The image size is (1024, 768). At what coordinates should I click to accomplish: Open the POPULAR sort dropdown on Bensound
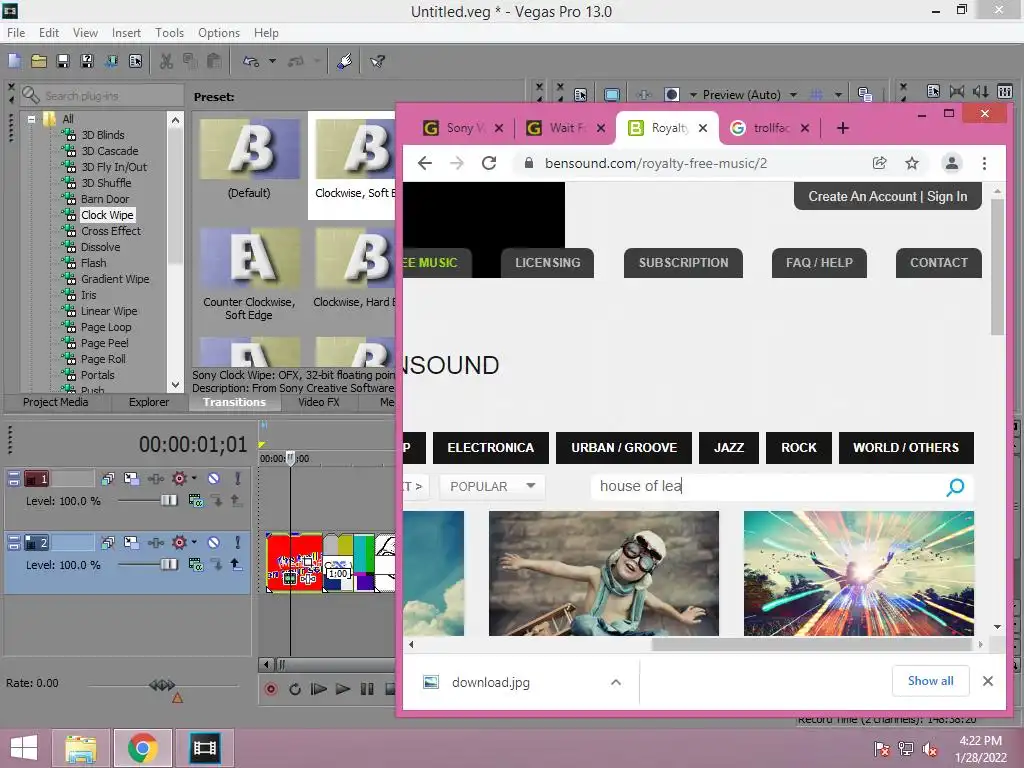(x=492, y=487)
